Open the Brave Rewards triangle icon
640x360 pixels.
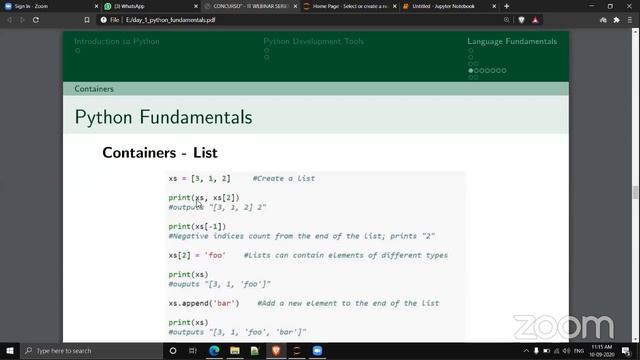(535, 20)
